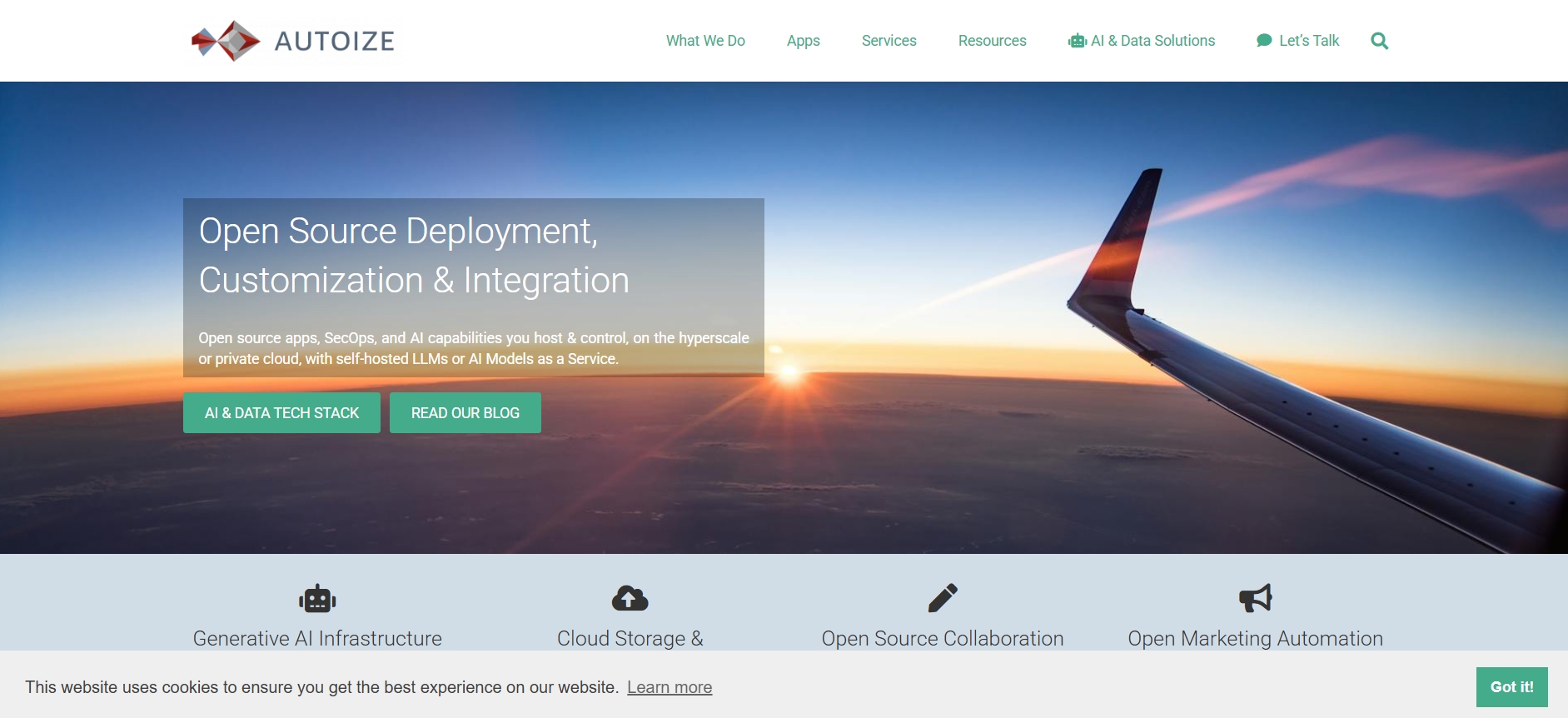Viewport: 1568px width, 718px height.
Task: Click the READ OUR BLOG button
Action: tap(465, 413)
